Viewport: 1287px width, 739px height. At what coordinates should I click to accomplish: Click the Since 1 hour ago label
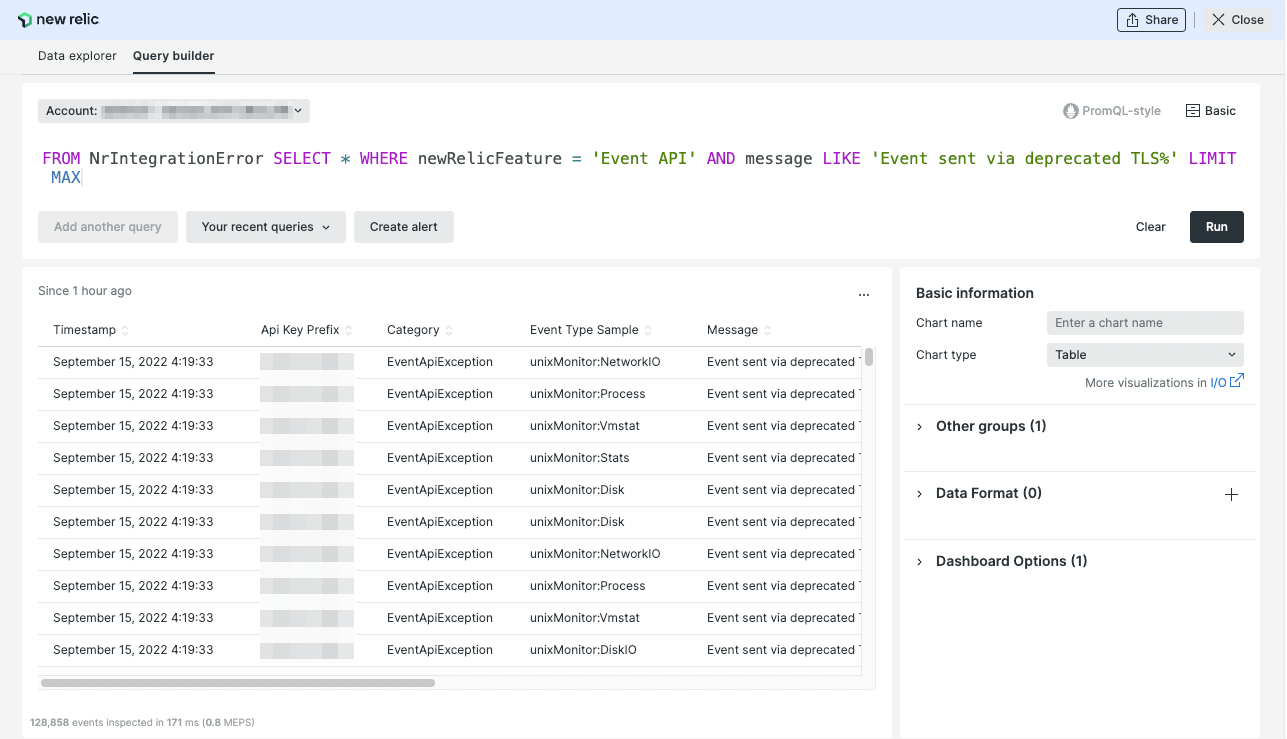[85, 291]
